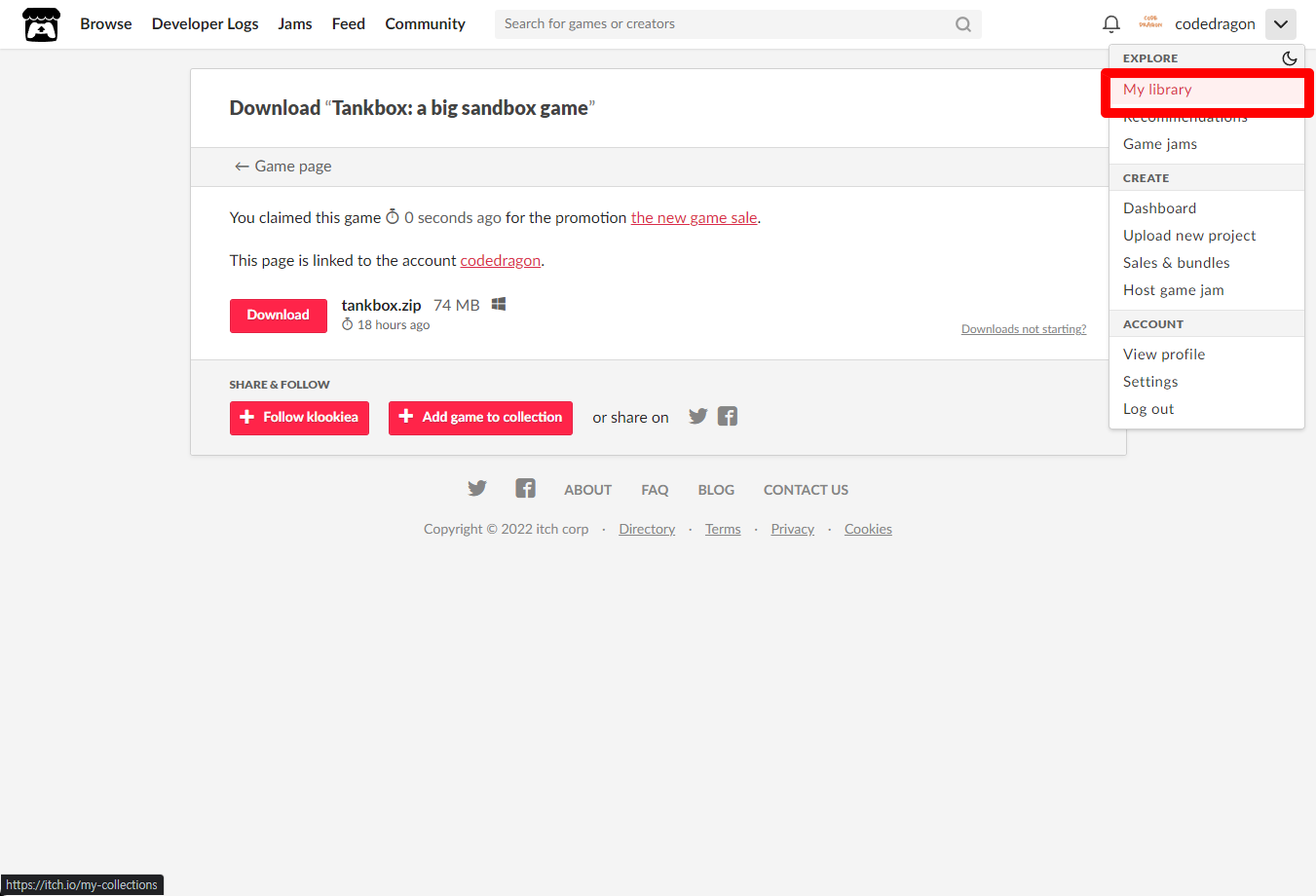Viewport: 1316px width, 896px height.
Task: Open the notifications bell
Action: click(1111, 24)
